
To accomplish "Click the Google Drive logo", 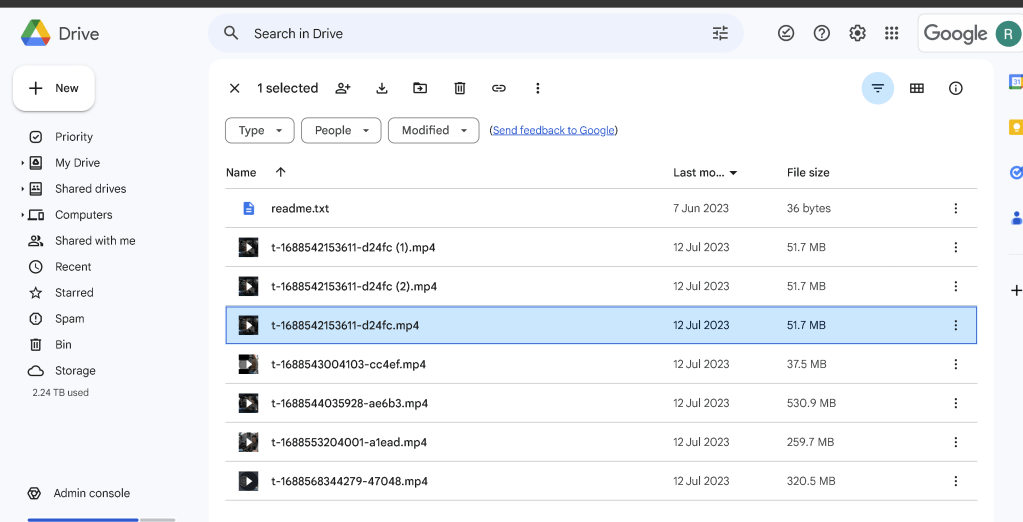I will [x=35, y=33].
